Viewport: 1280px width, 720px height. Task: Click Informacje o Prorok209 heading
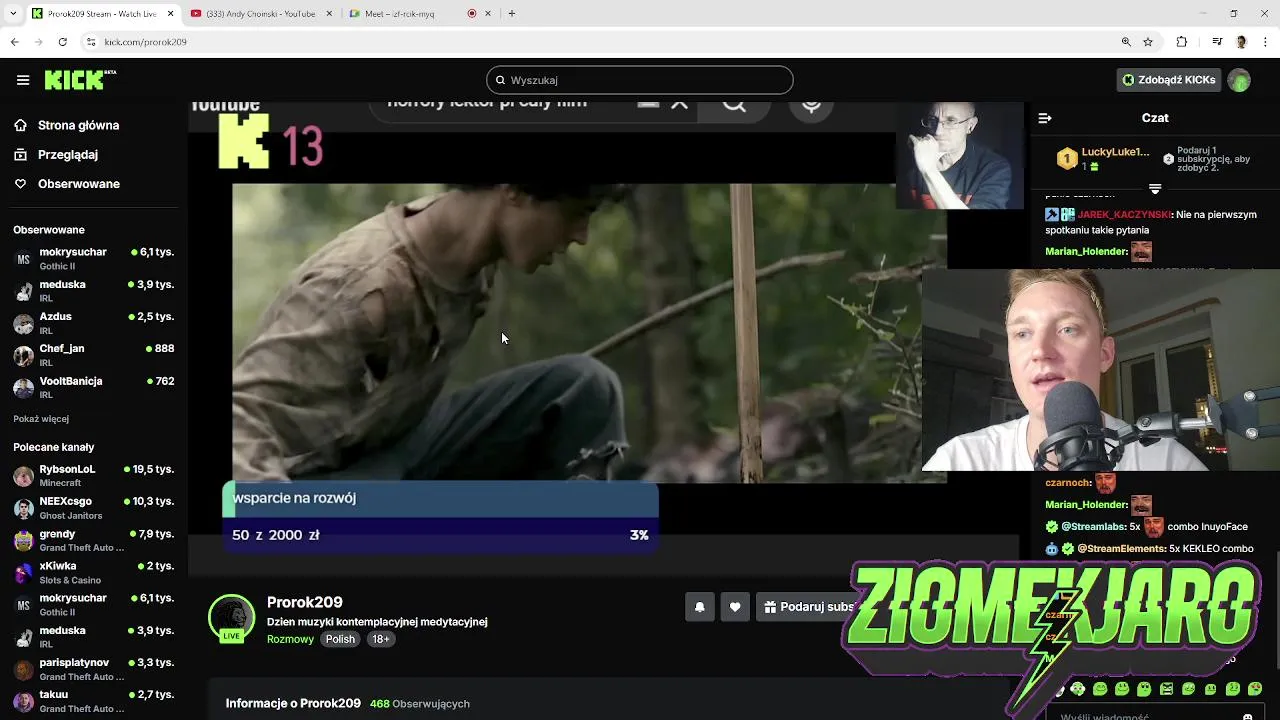click(293, 703)
